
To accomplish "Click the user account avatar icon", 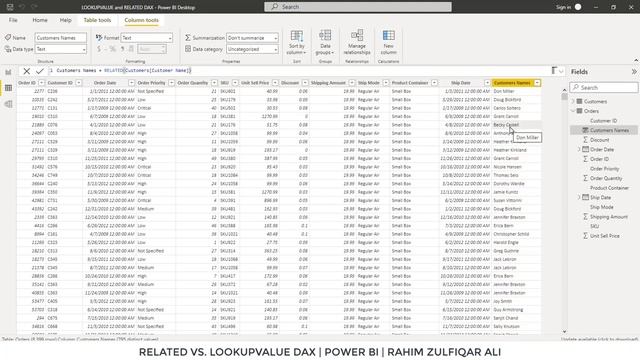I will click(578, 7).
